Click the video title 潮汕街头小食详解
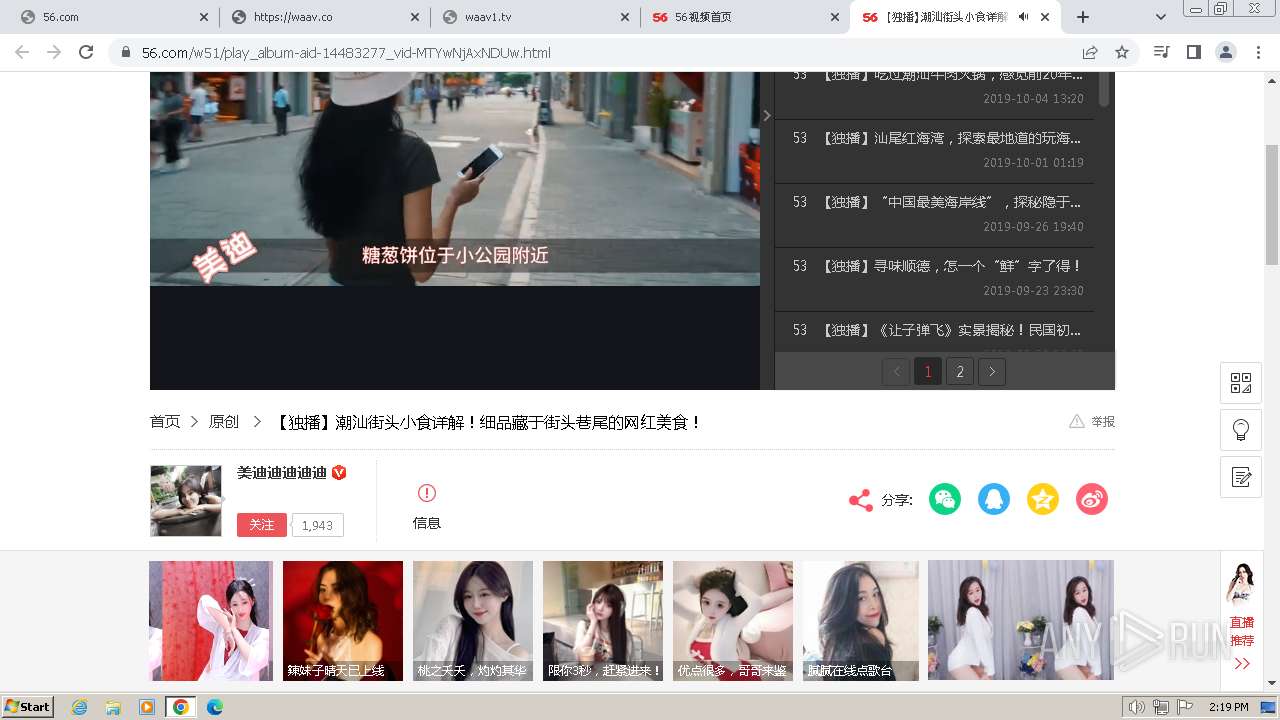Image resolution: width=1280 pixels, height=720 pixels. pyautogui.click(x=488, y=422)
